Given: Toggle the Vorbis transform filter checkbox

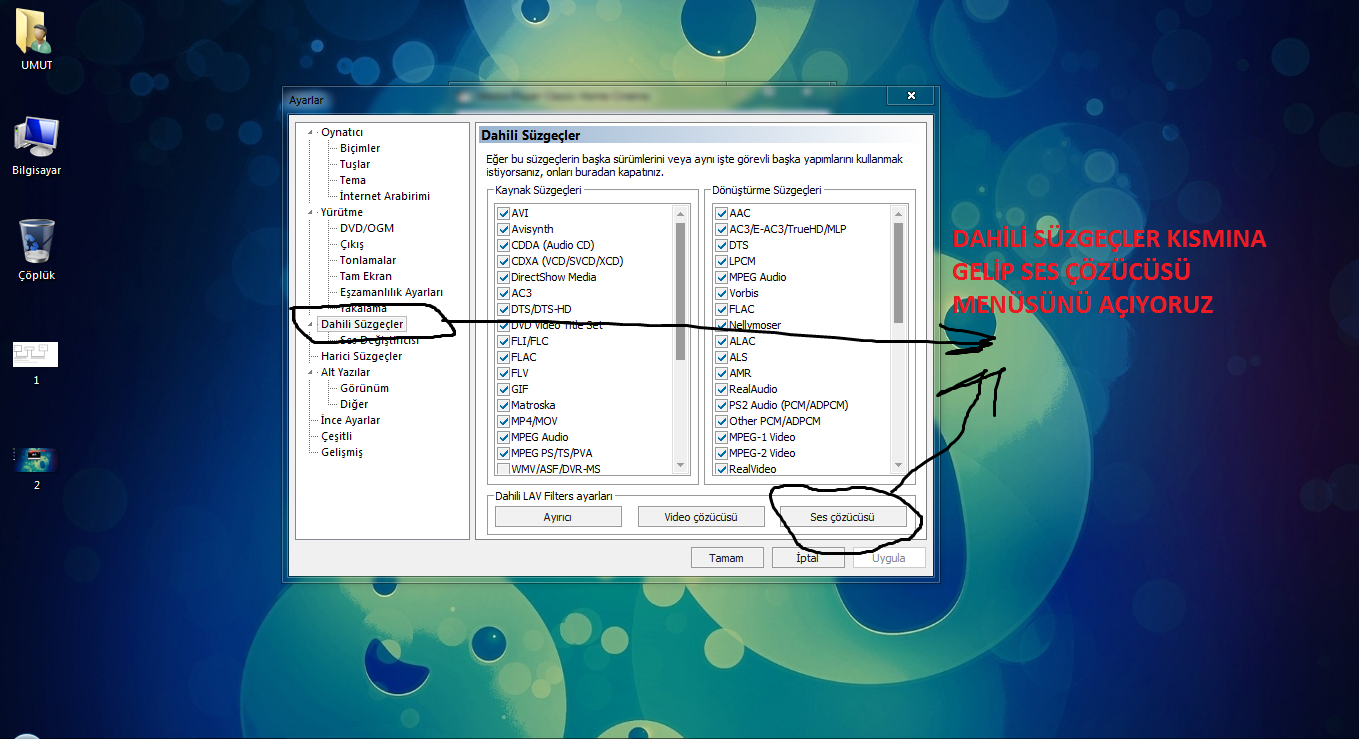Looking at the screenshot, I should (x=722, y=293).
